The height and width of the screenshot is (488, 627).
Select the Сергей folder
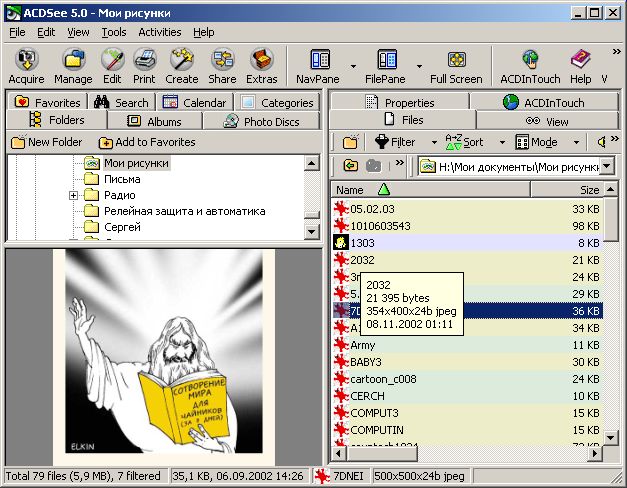122,227
